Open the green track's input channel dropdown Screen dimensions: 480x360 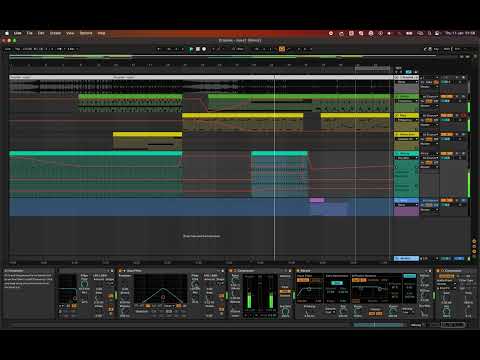430,97
